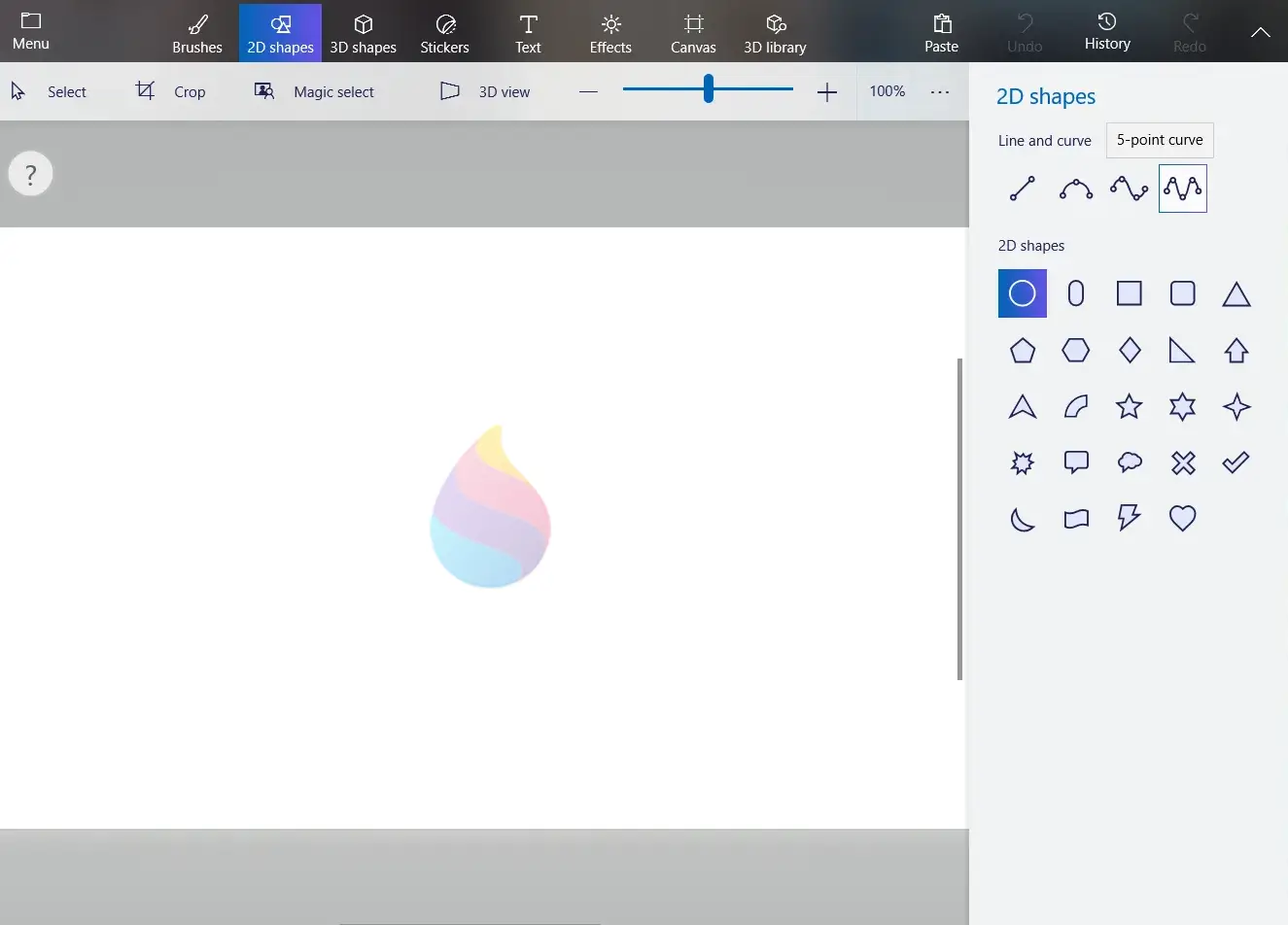This screenshot has height=925, width=1288.
Task: Zoom in with the plus button
Action: coord(826,91)
